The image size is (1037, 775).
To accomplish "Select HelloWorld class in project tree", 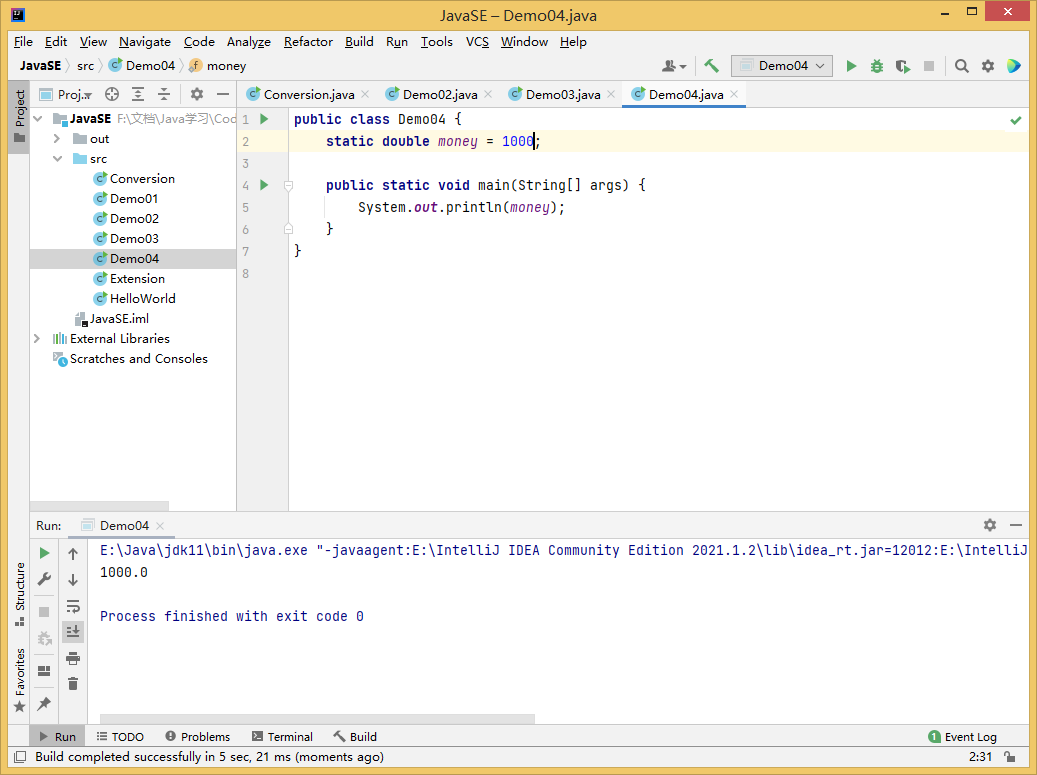I will pos(142,298).
